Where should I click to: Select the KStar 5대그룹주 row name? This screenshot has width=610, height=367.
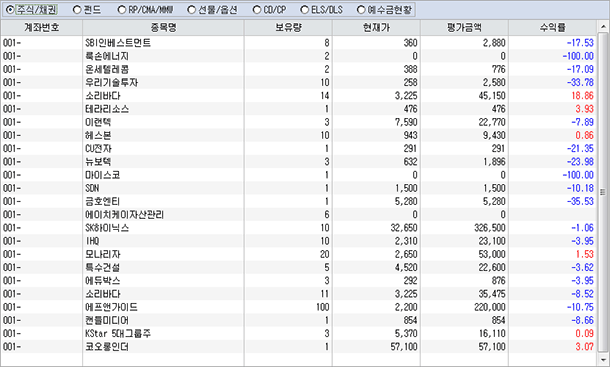click(118, 334)
